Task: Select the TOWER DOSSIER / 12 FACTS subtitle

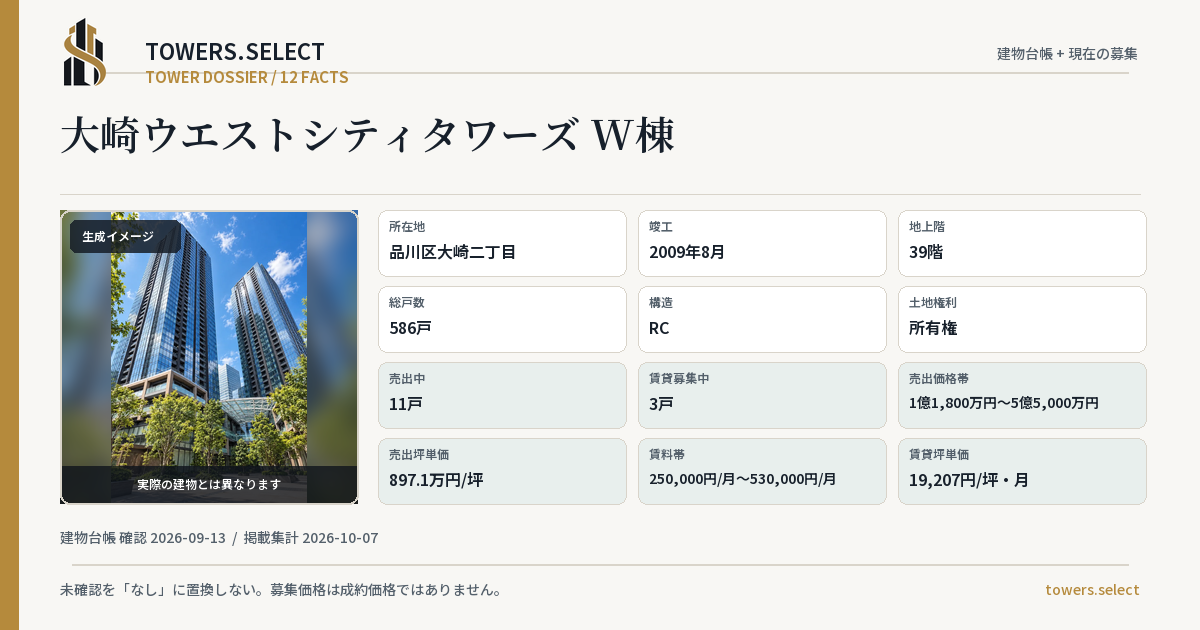Action: (x=247, y=77)
